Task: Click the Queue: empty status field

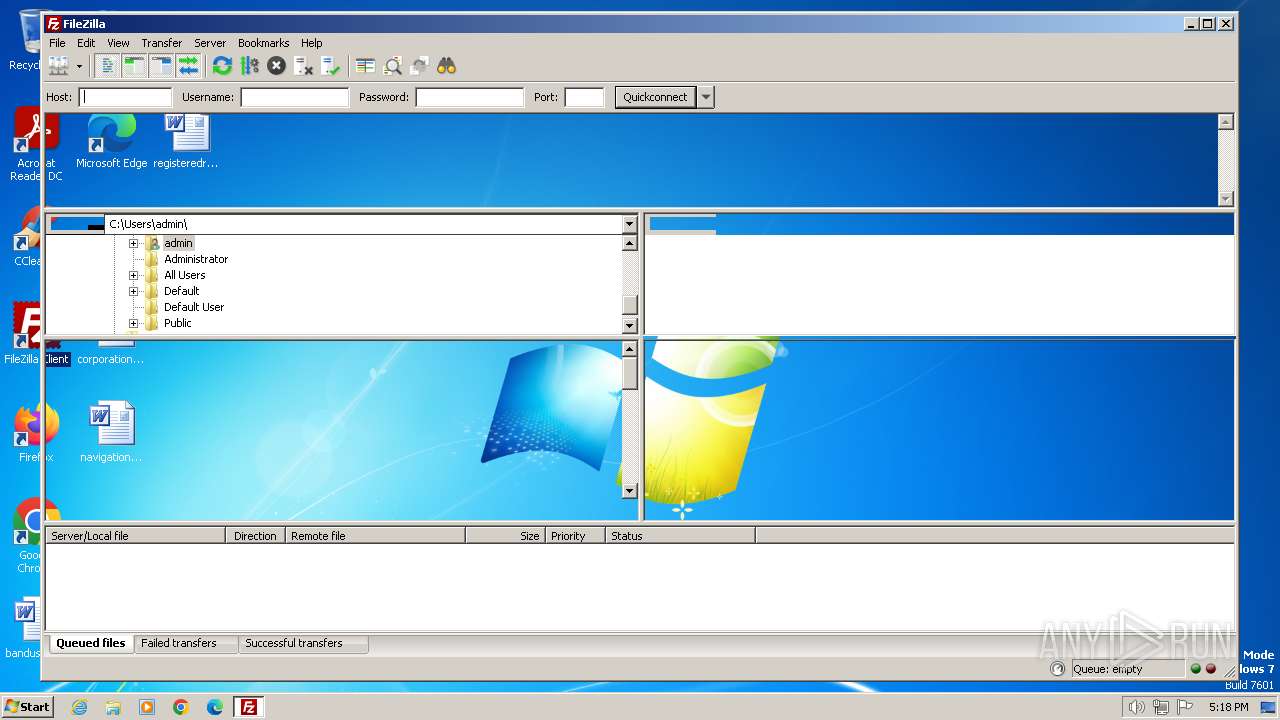Action: (x=1128, y=669)
